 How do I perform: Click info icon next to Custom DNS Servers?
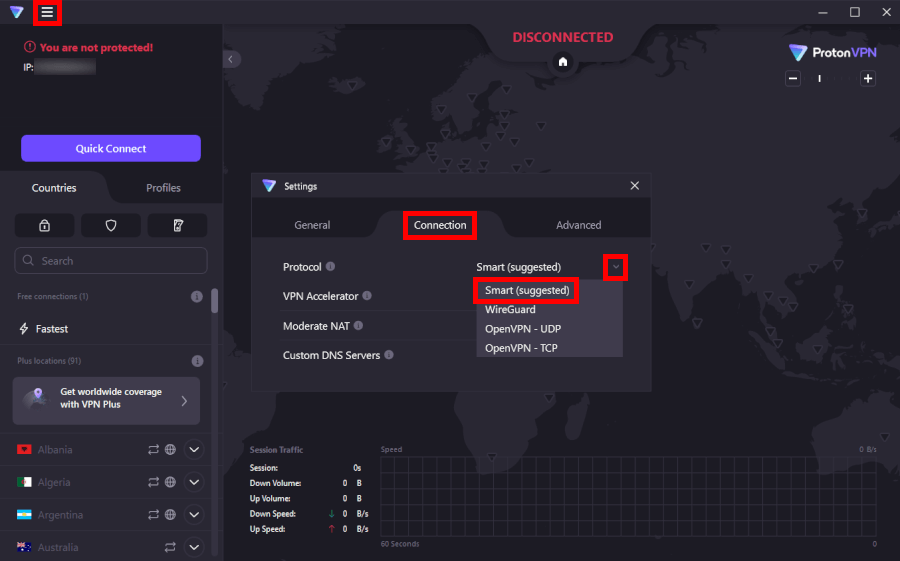pos(389,355)
